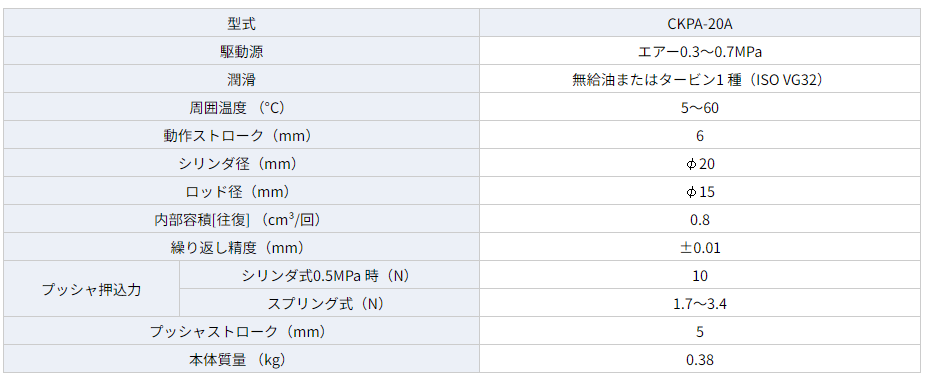Select the φ15 rod diameter value

pyautogui.click(x=700, y=191)
